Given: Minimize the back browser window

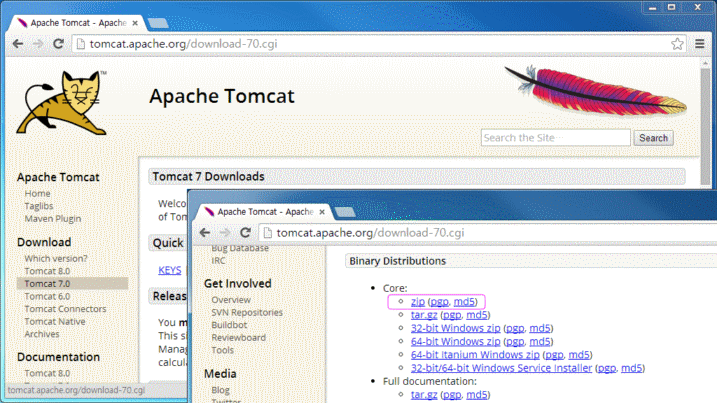Looking at the screenshot, I should 653,7.
